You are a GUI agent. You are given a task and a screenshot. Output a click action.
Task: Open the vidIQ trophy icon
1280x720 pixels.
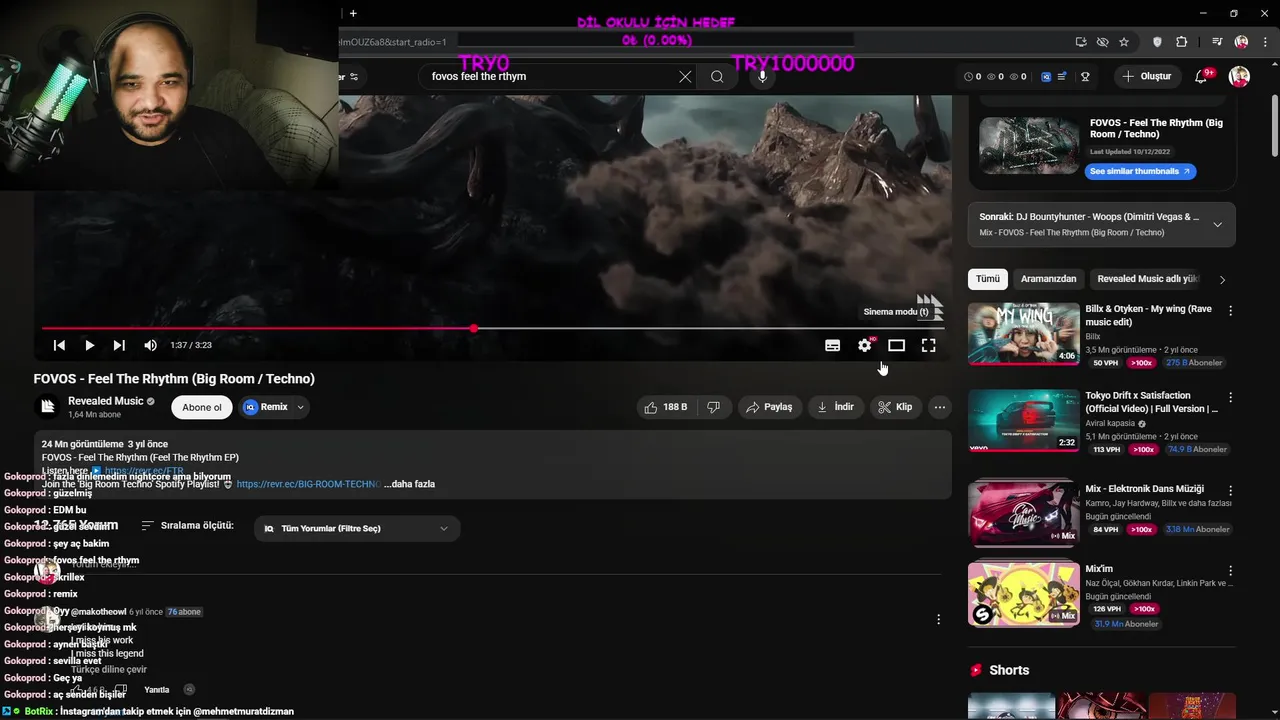tap(1085, 76)
